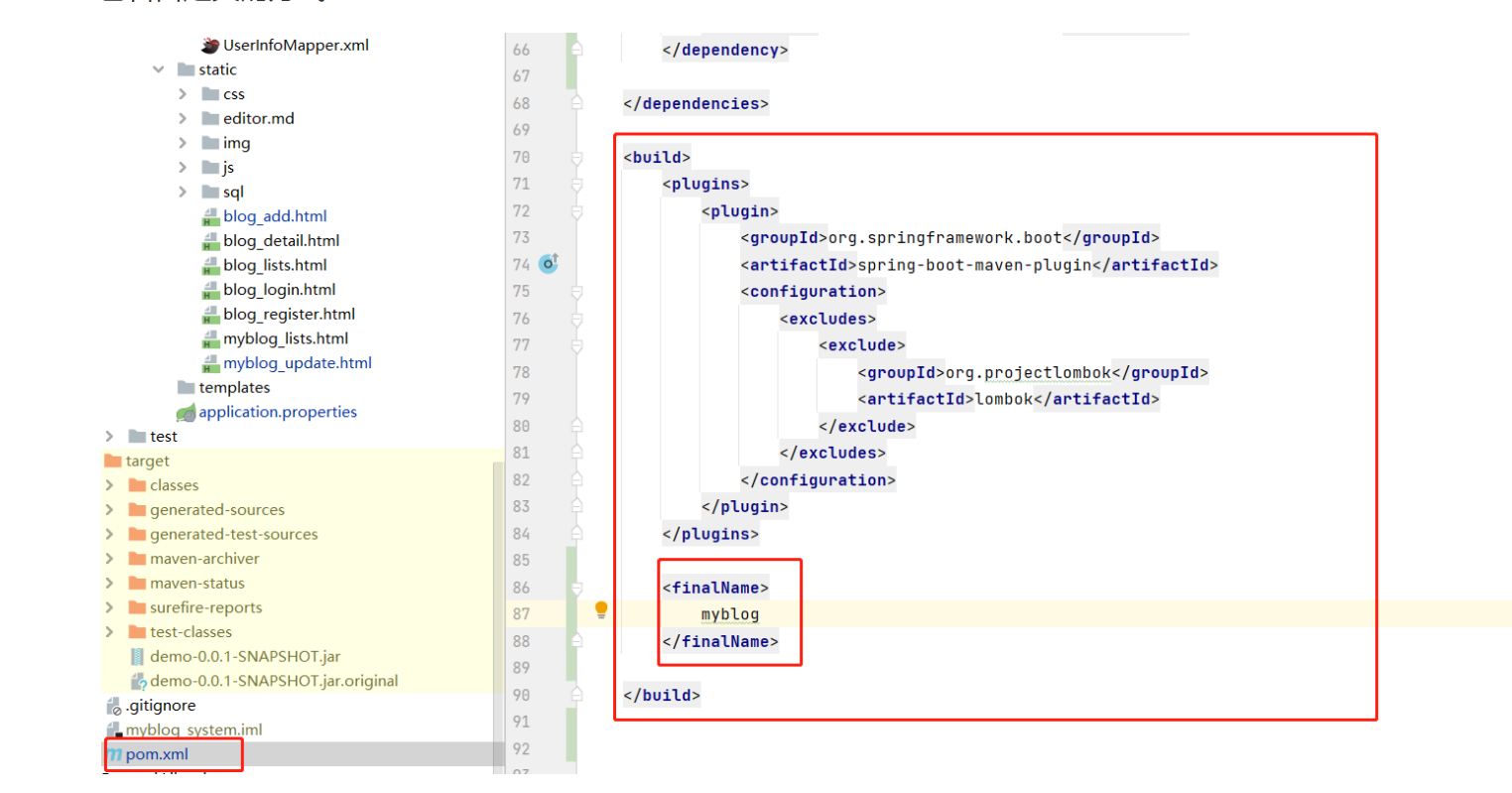Click the myblog text on line 87
The height and width of the screenshot is (793, 1512).
730,614
